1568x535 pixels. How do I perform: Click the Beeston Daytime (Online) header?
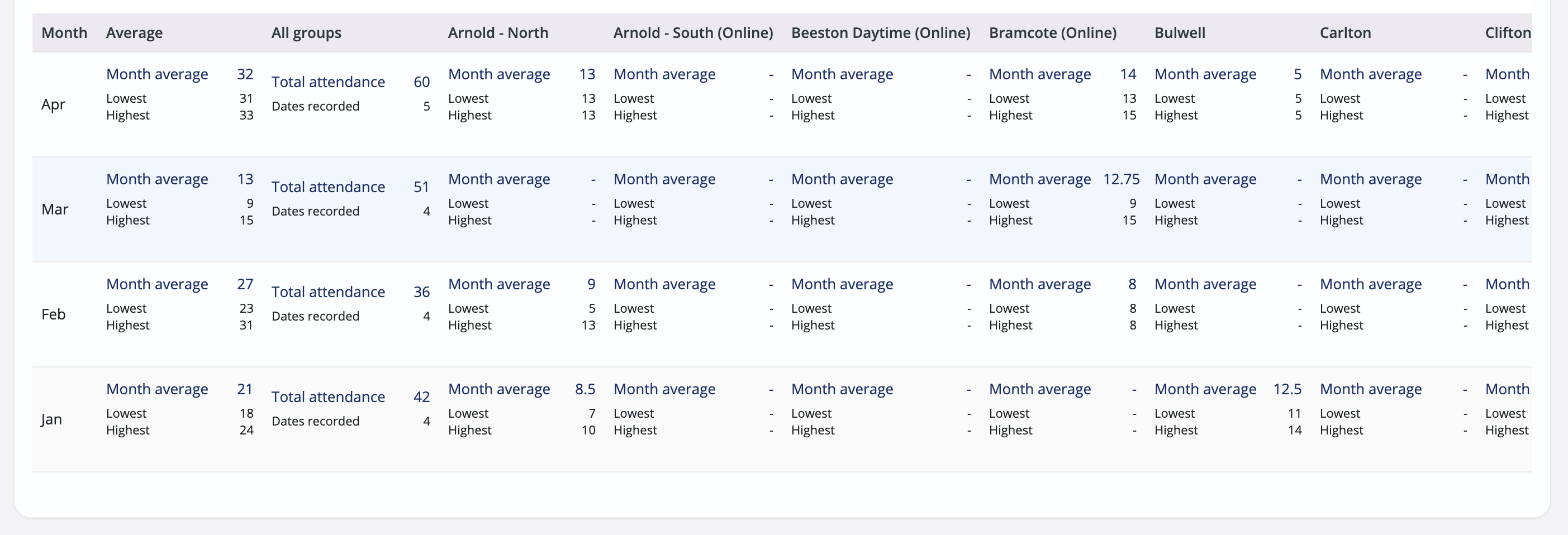coord(880,33)
